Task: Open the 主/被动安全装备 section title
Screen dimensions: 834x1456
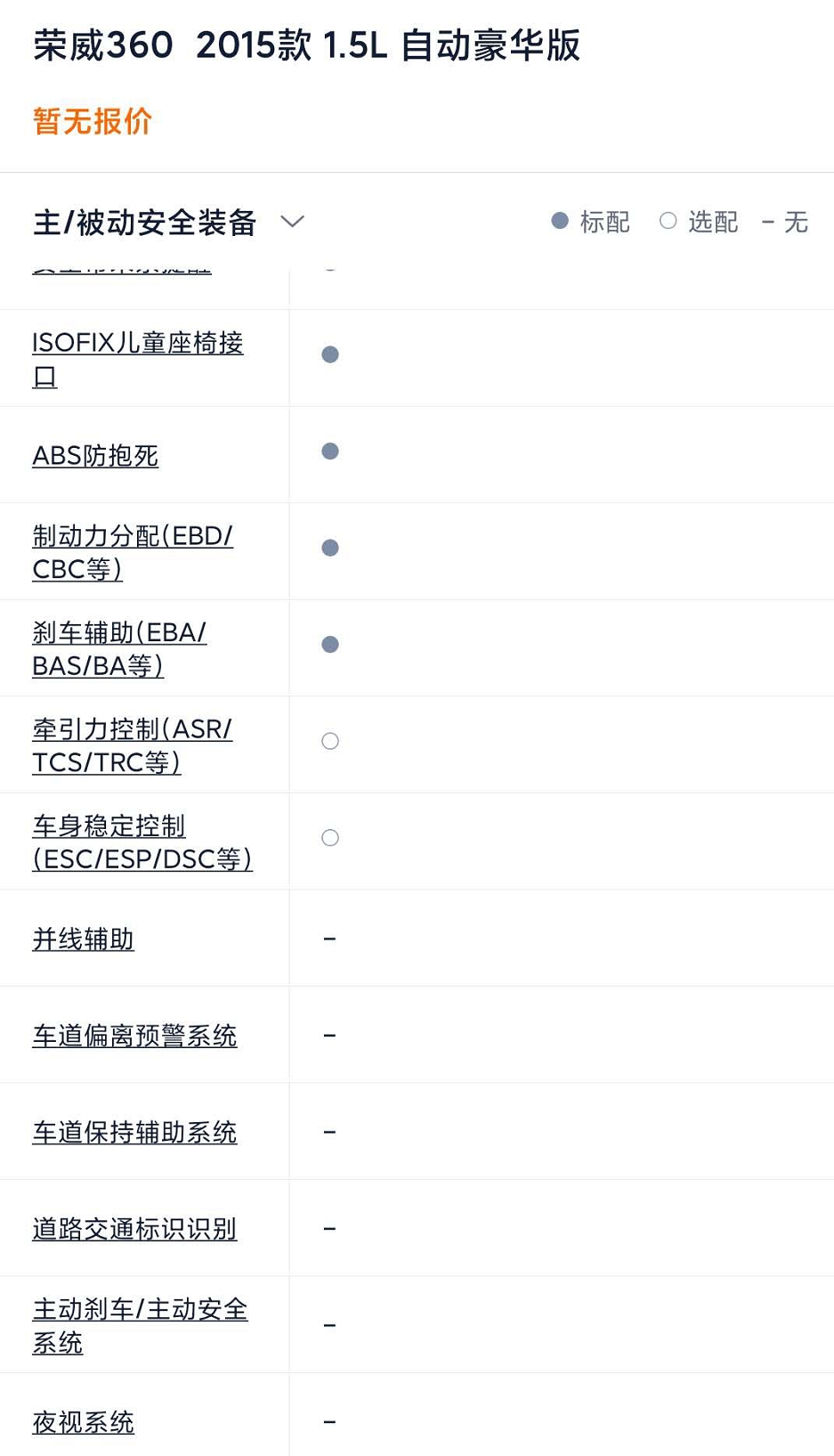Action: coord(144,222)
